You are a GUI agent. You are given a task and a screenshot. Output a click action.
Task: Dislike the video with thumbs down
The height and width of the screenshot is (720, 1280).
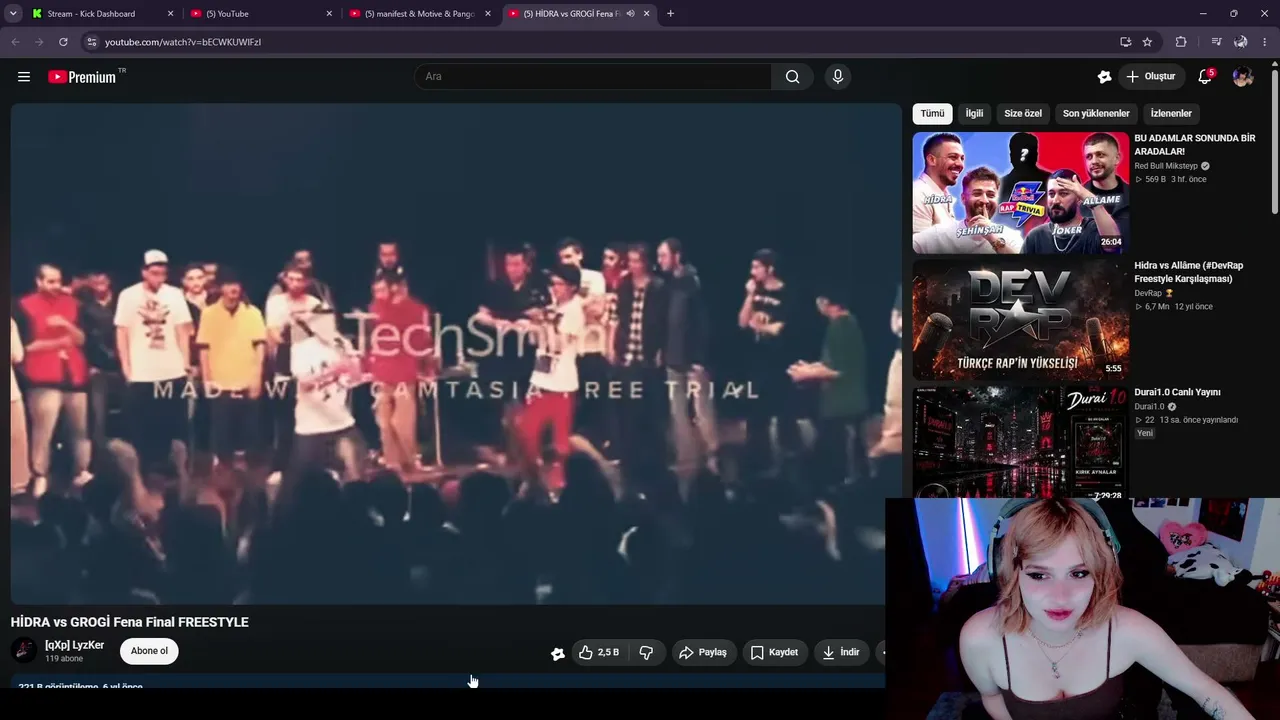tap(646, 652)
